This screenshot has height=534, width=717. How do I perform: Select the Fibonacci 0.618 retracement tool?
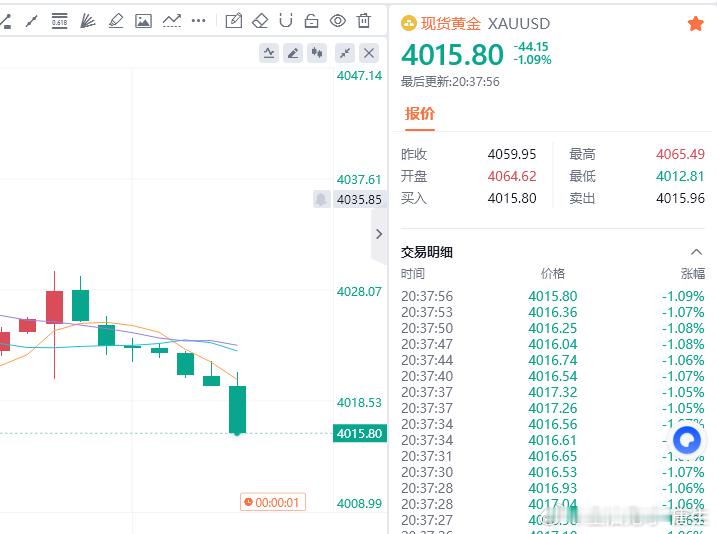coord(59,21)
